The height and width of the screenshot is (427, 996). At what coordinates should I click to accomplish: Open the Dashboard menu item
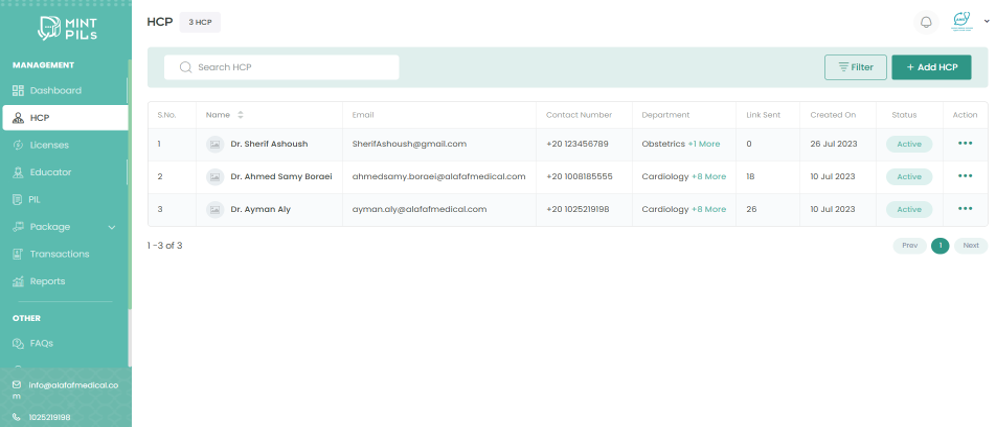pos(55,90)
